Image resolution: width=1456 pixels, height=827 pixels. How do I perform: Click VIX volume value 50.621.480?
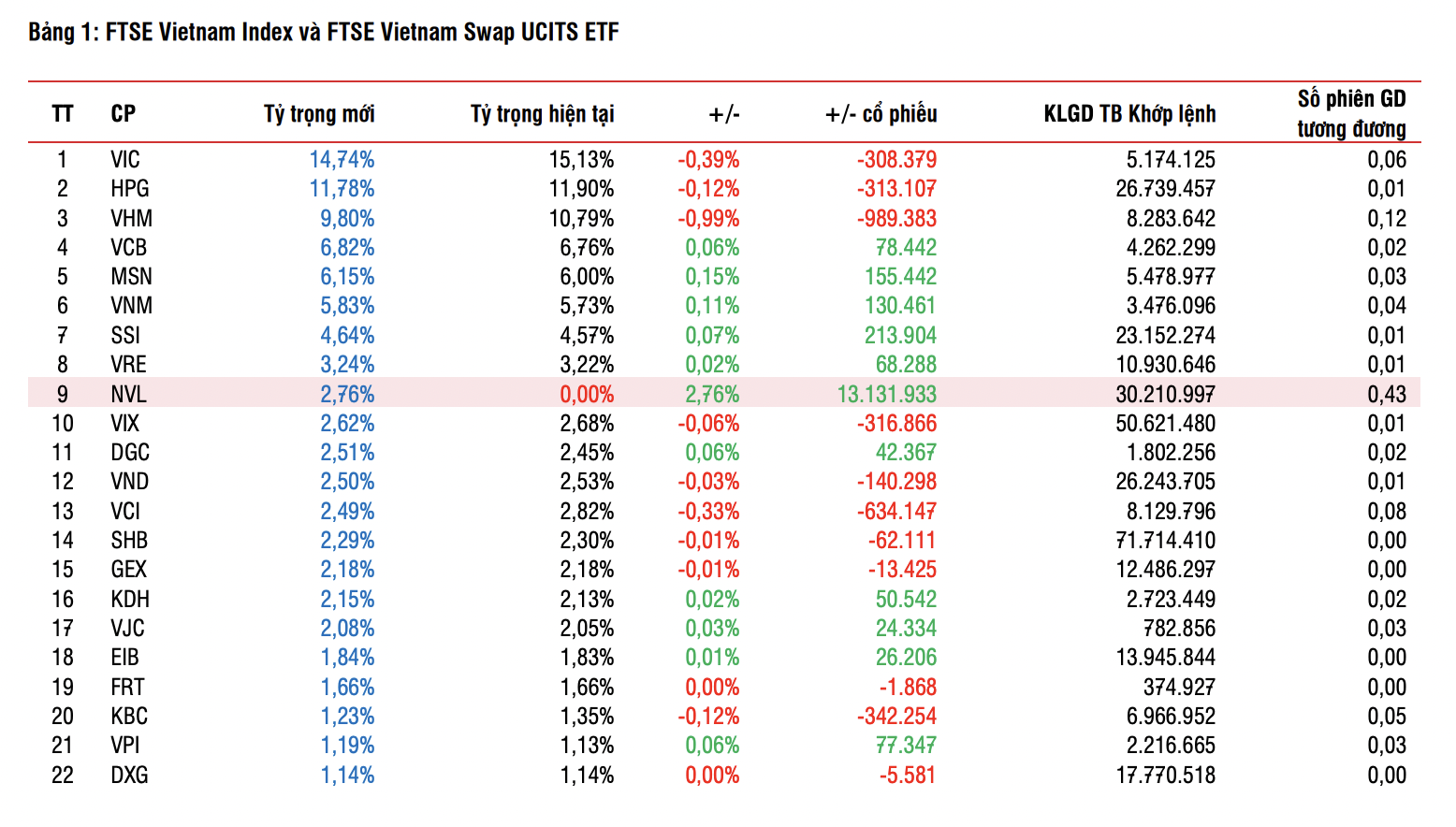point(1165,424)
